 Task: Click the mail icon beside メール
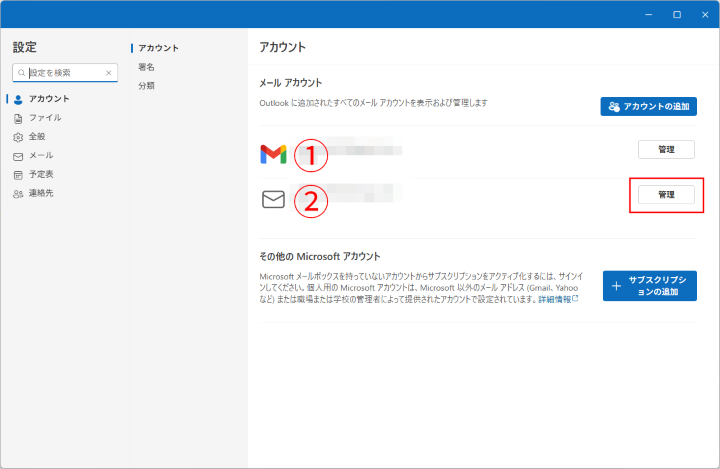pyautogui.click(x=18, y=157)
